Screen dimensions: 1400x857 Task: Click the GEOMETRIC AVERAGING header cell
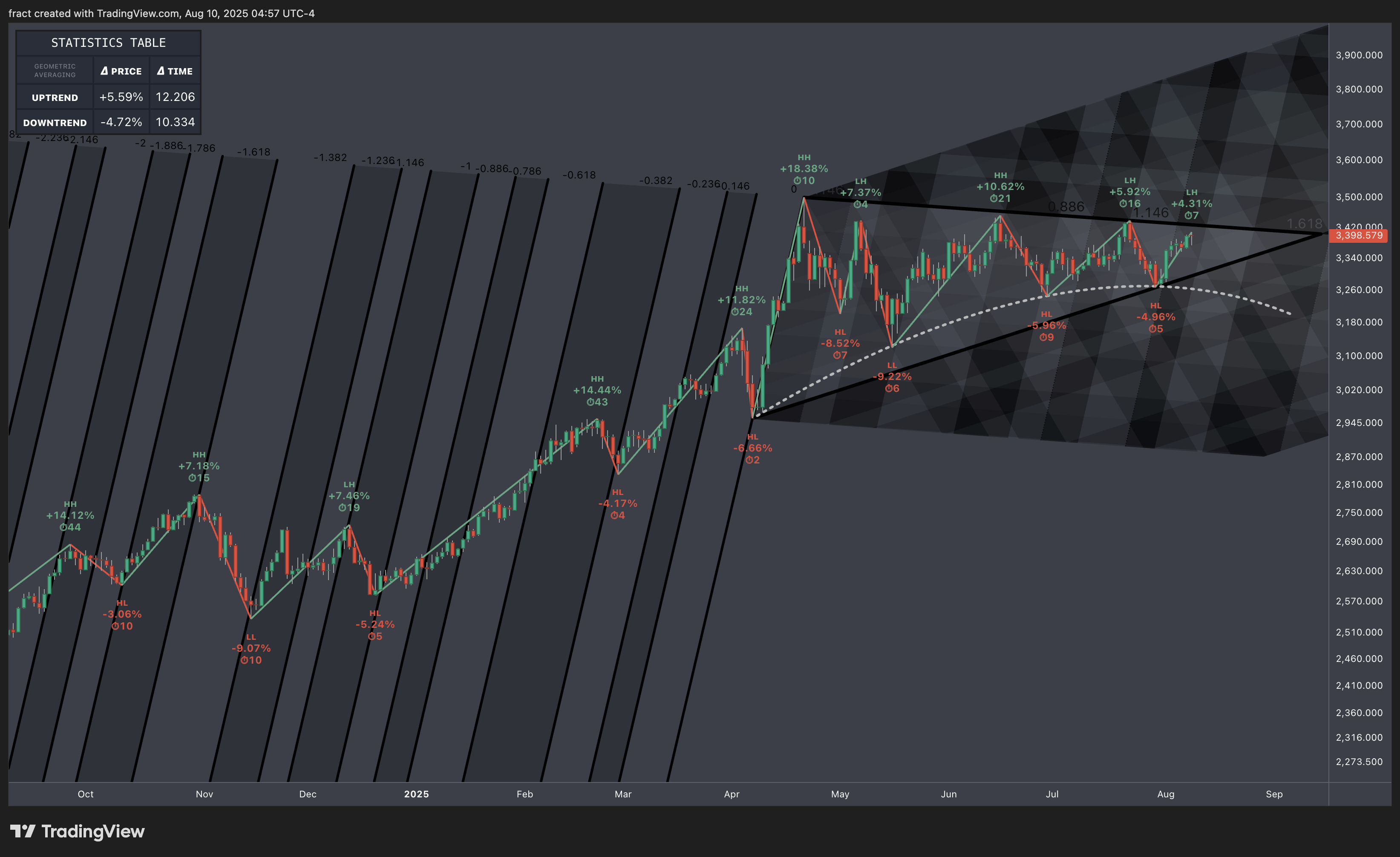(55, 70)
